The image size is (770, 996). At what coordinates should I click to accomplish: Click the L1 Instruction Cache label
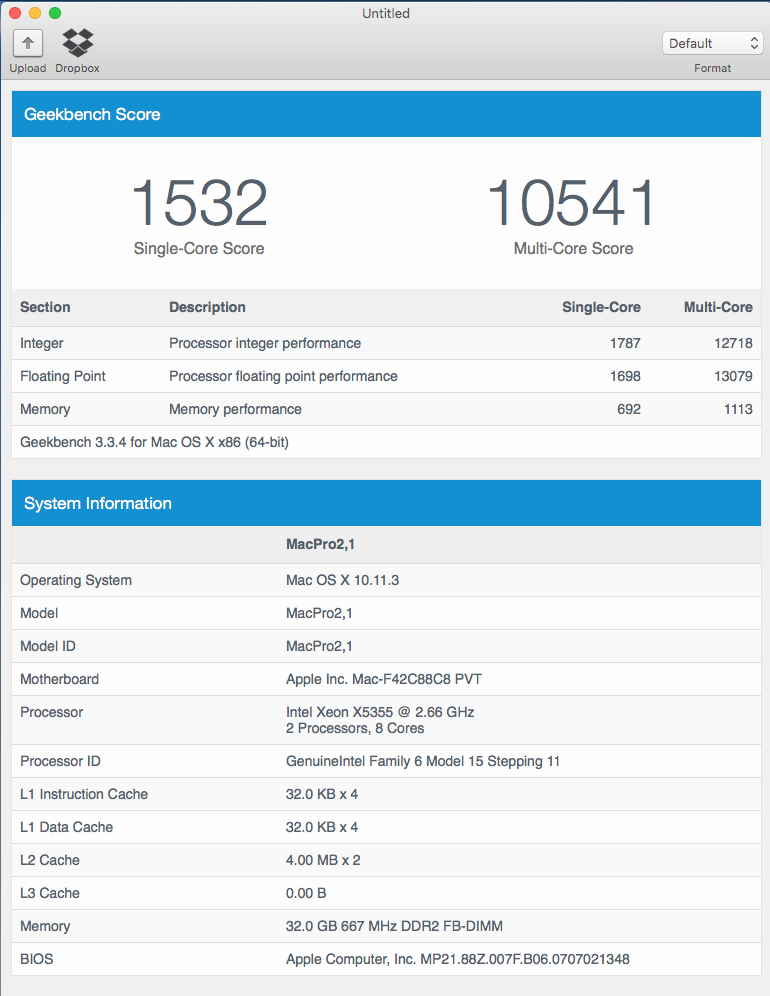point(84,795)
